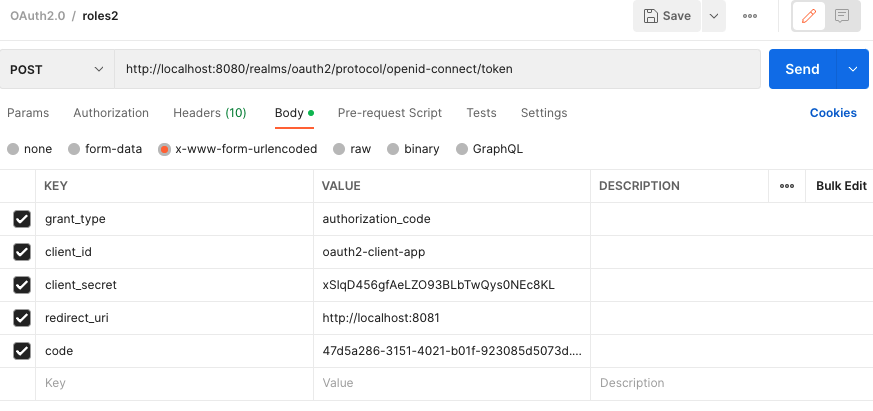Open the Cookies link

(x=833, y=113)
